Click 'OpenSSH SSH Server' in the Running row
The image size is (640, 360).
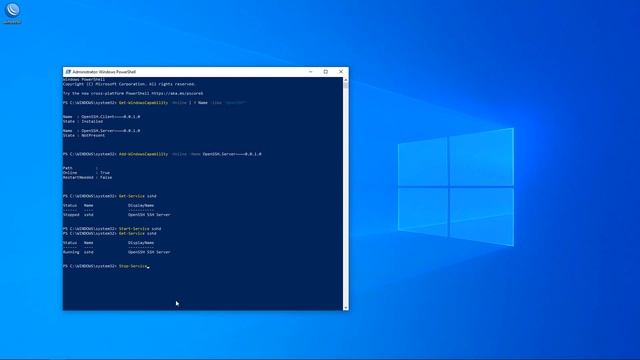click(149, 252)
